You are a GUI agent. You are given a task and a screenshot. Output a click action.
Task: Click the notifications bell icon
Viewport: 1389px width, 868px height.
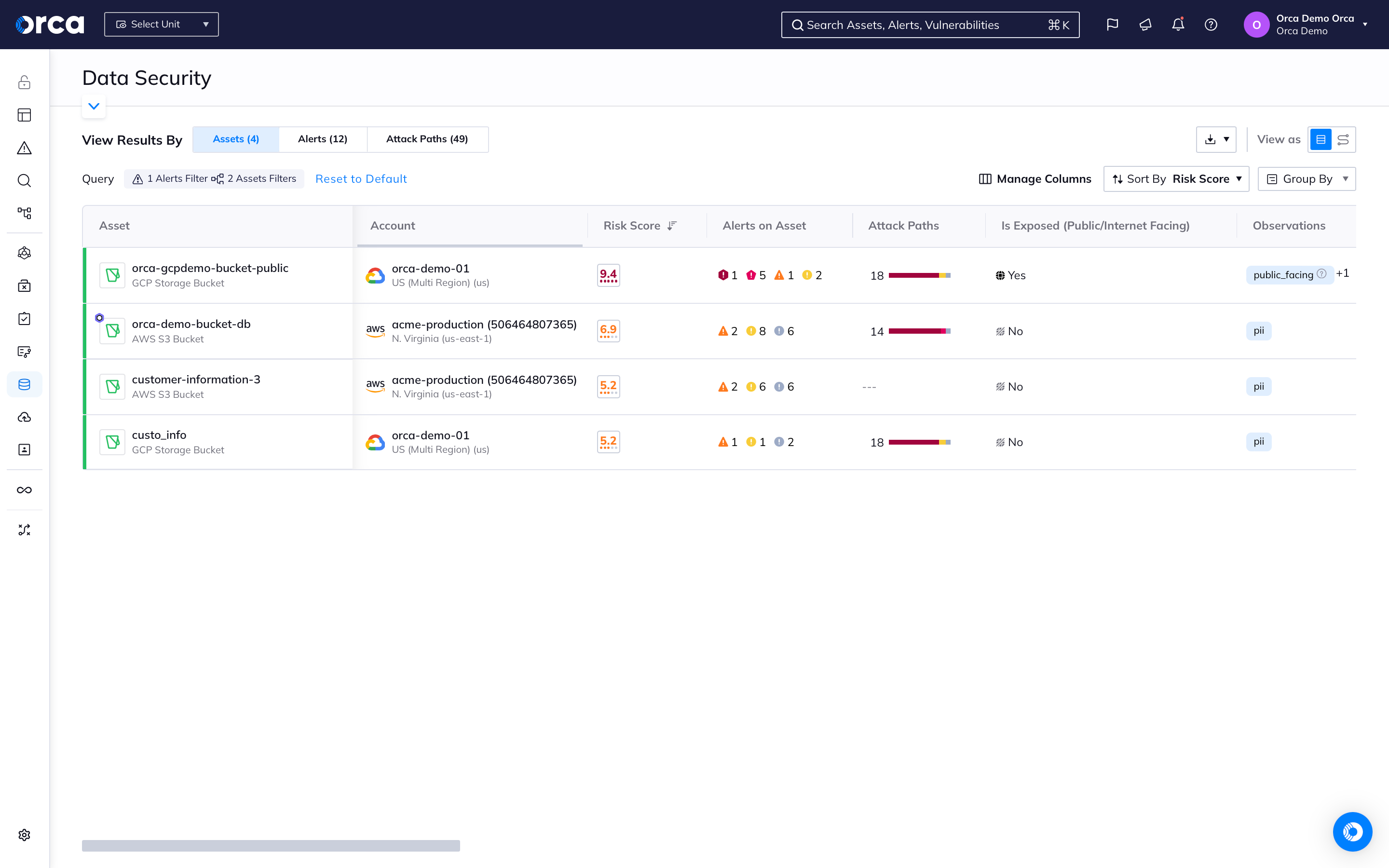click(x=1178, y=25)
